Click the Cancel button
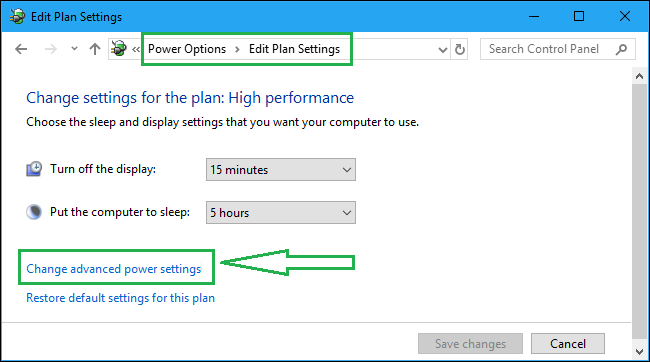 (x=568, y=343)
